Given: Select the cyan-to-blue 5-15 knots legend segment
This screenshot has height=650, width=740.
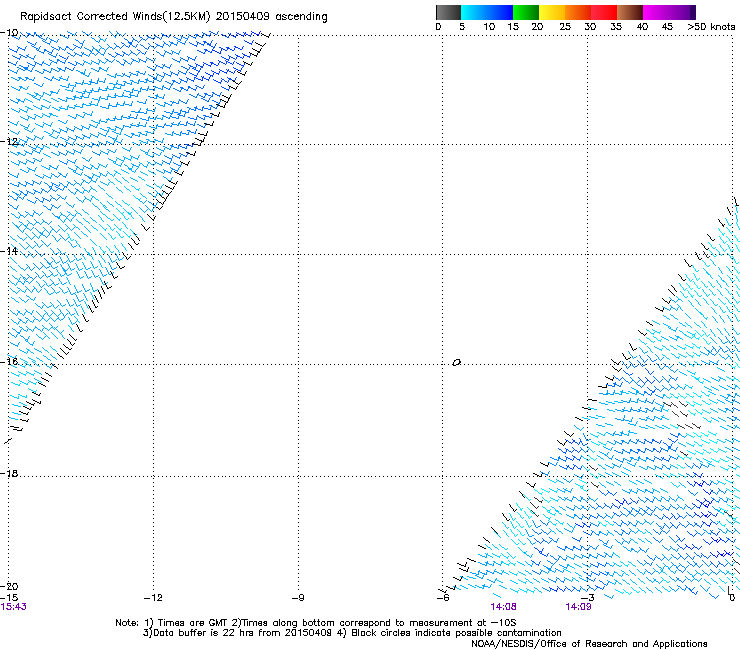Looking at the screenshot, I should coord(487,12).
